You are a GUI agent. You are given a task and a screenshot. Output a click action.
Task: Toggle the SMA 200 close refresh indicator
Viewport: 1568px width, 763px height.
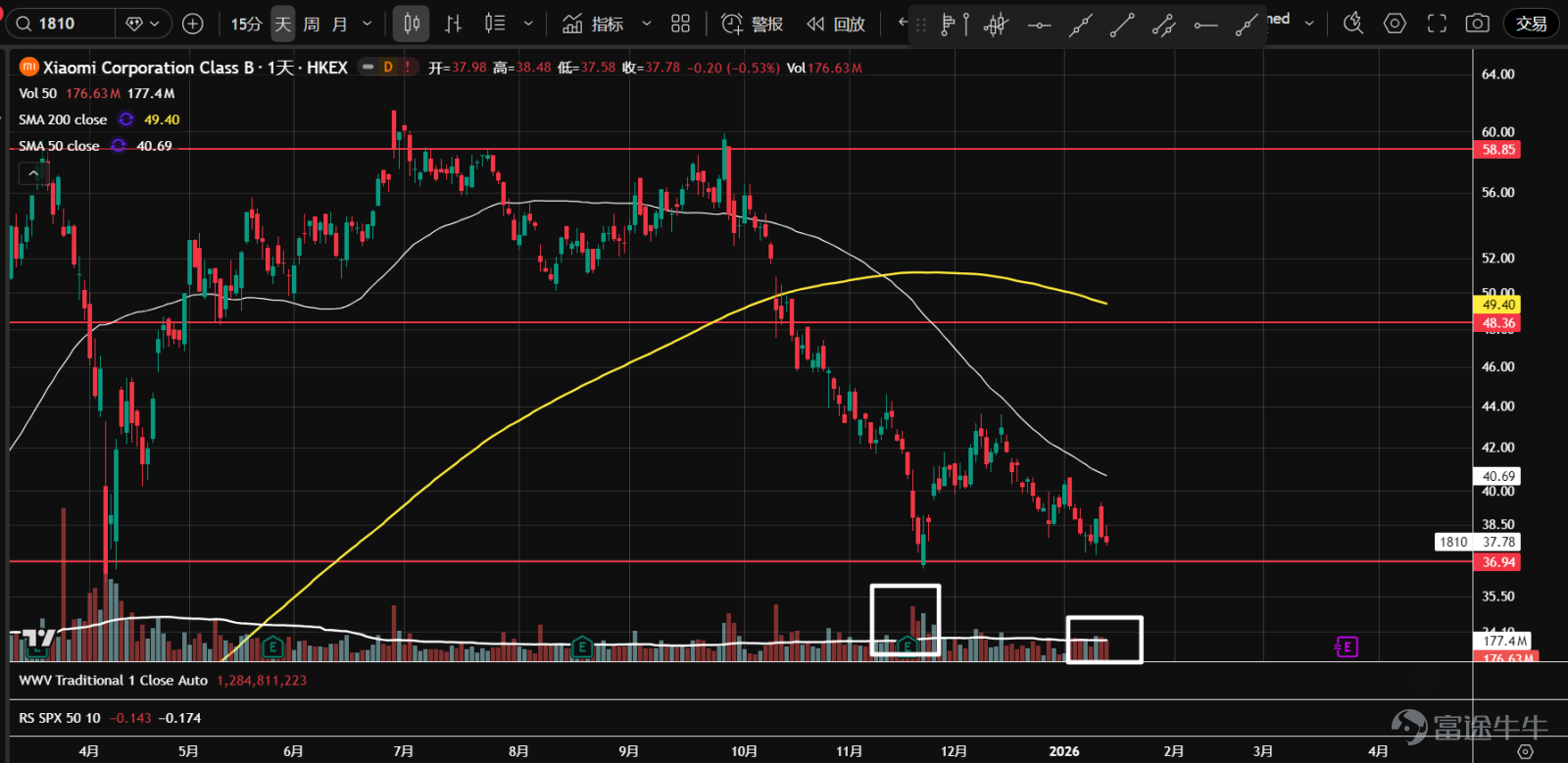126,119
